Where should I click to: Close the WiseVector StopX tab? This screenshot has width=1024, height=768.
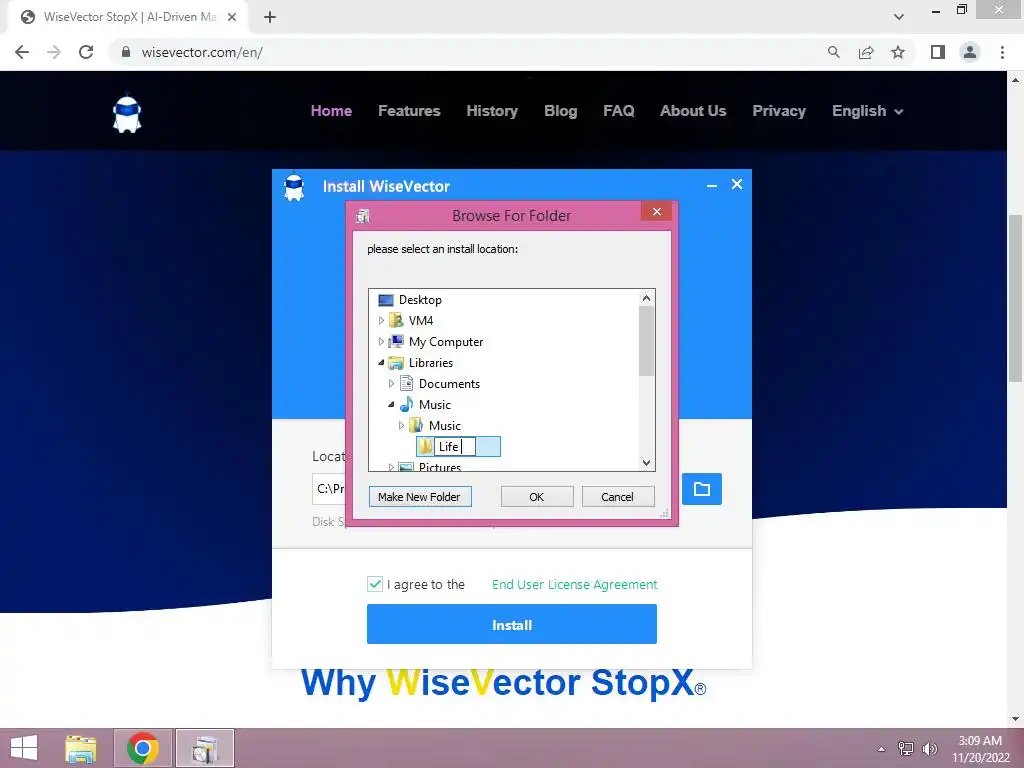pos(232,18)
